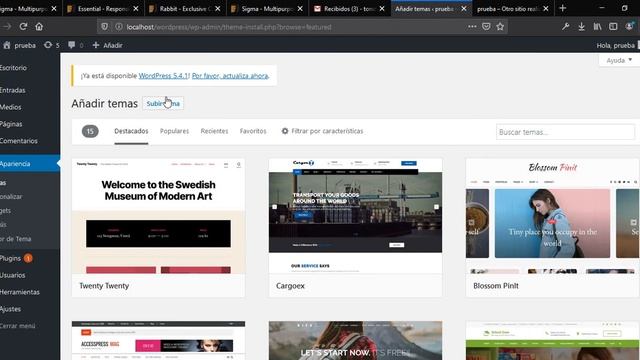The image size is (640, 360).
Task: Switch to the Recibidos (3) Gmail tab
Action: (349, 8)
